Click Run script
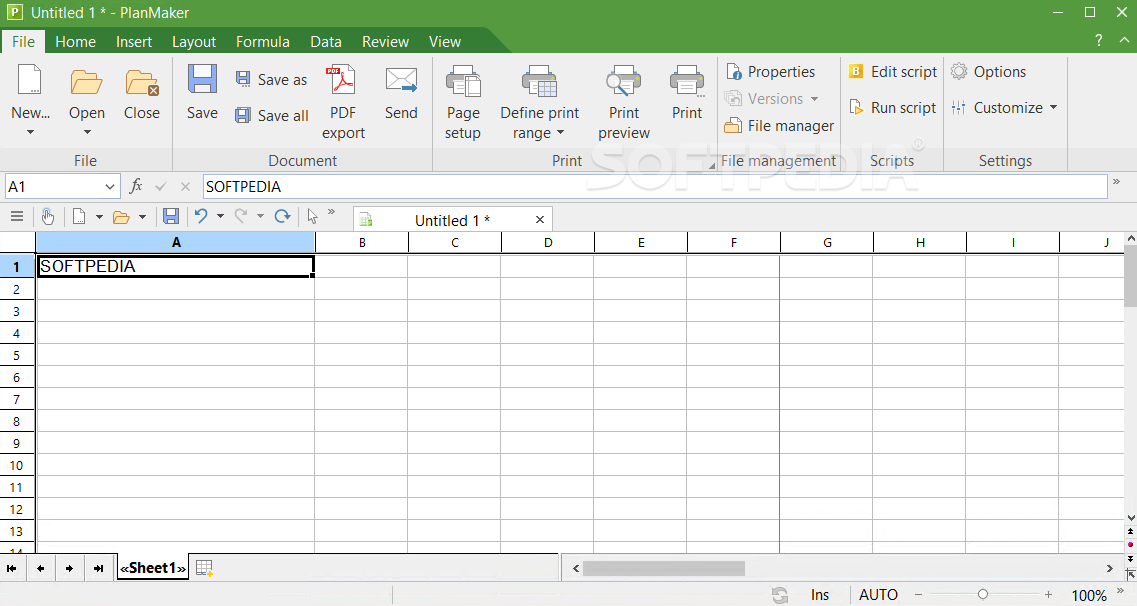This screenshot has width=1137, height=606. pos(893,107)
